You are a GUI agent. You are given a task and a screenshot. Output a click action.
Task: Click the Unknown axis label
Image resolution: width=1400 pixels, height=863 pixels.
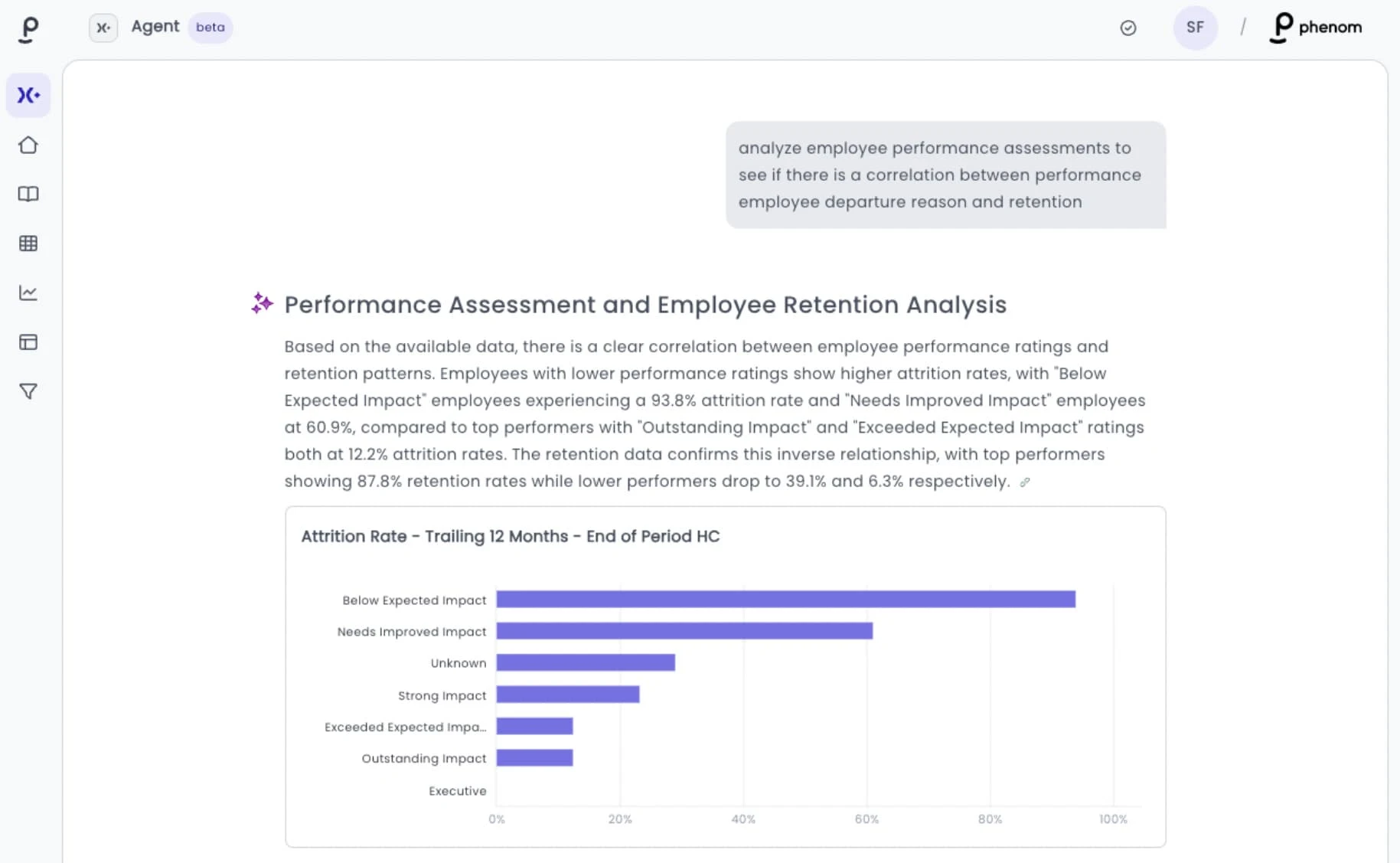tap(459, 663)
